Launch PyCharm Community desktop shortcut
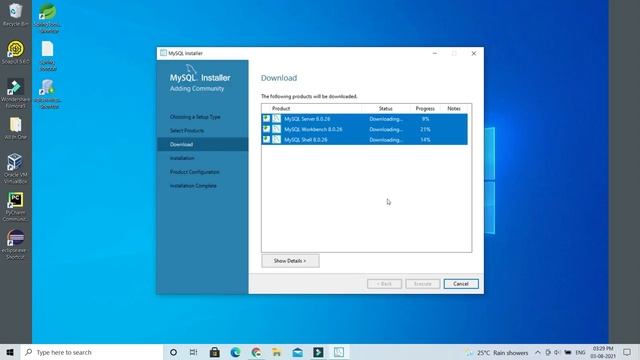Screen dimensions: 640x360 click(16, 207)
